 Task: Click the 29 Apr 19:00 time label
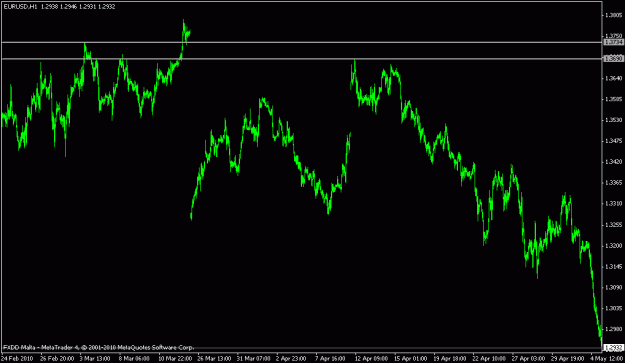coord(568,358)
